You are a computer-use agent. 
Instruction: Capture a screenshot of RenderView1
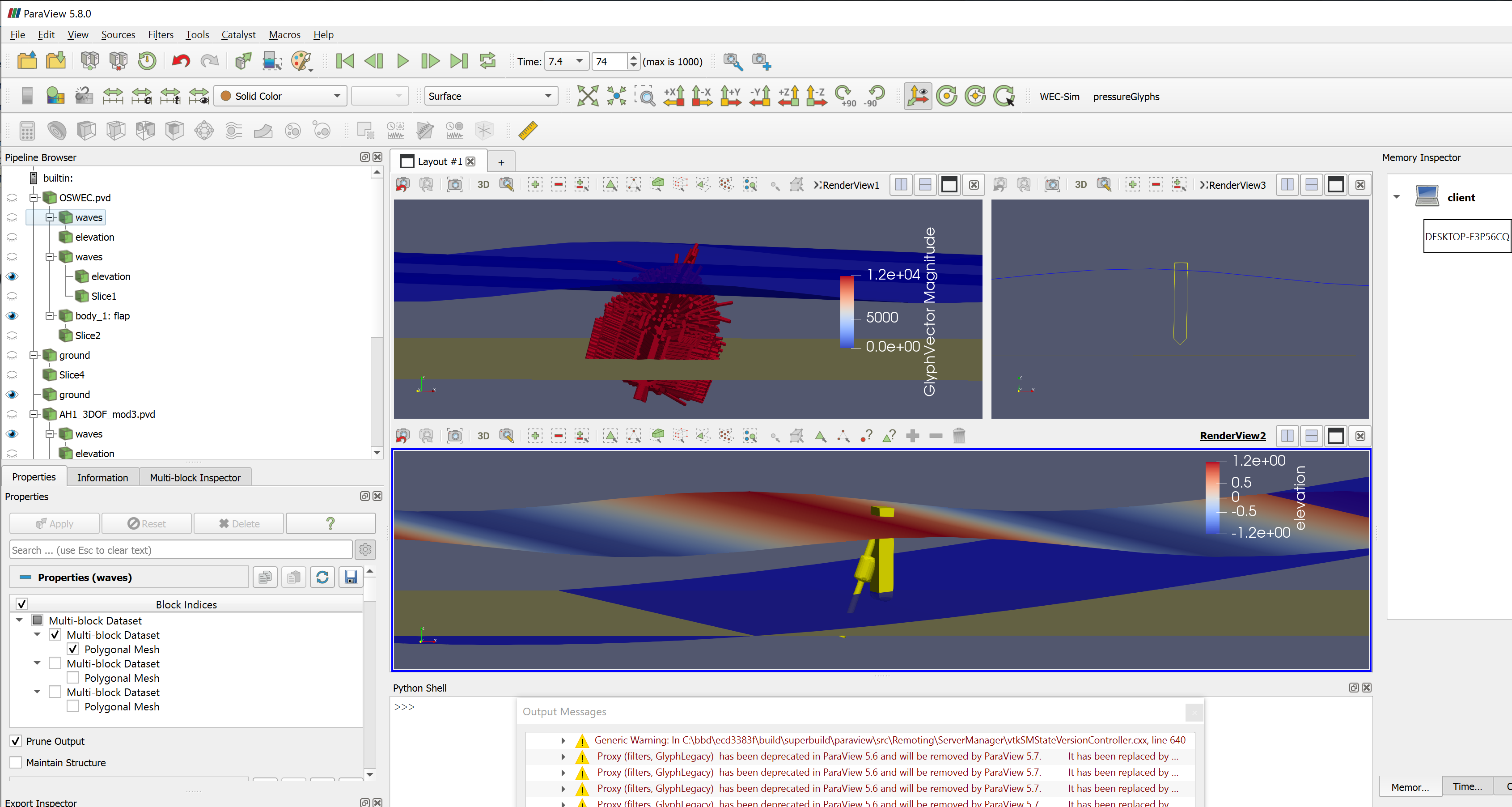click(455, 184)
